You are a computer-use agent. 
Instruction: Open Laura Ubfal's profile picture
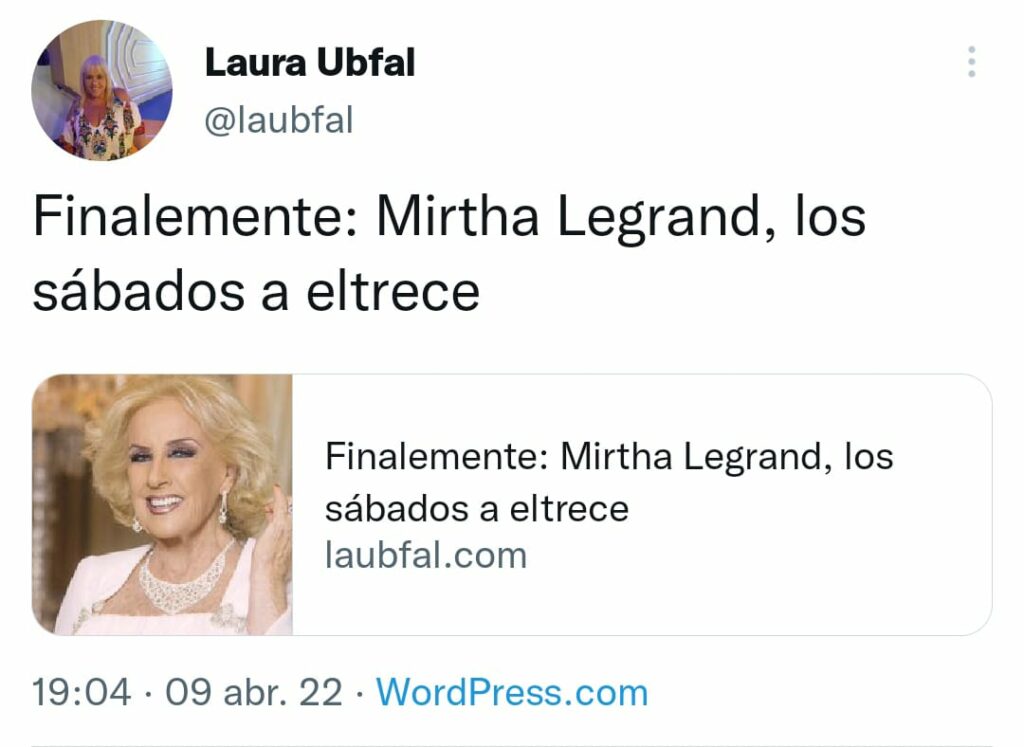pyautogui.click(x=102, y=90)
